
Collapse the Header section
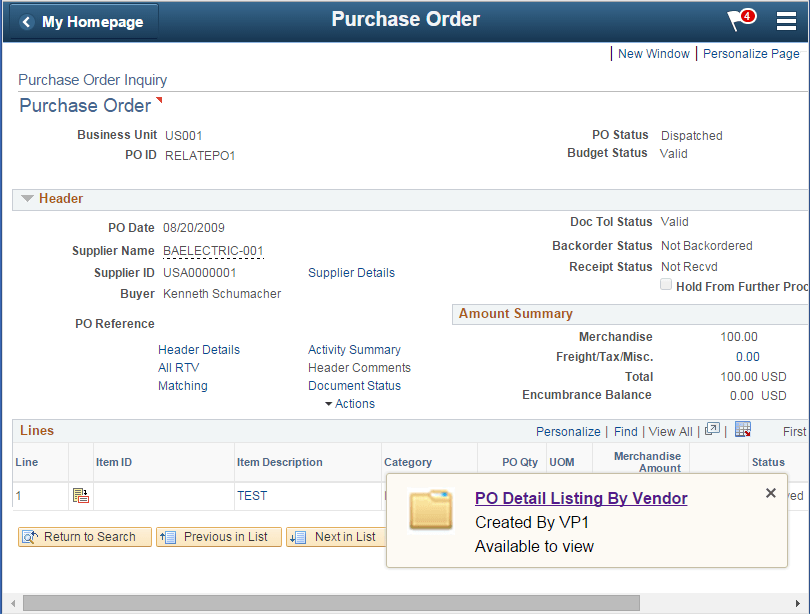pyautogui.click(x=27, y=198)
